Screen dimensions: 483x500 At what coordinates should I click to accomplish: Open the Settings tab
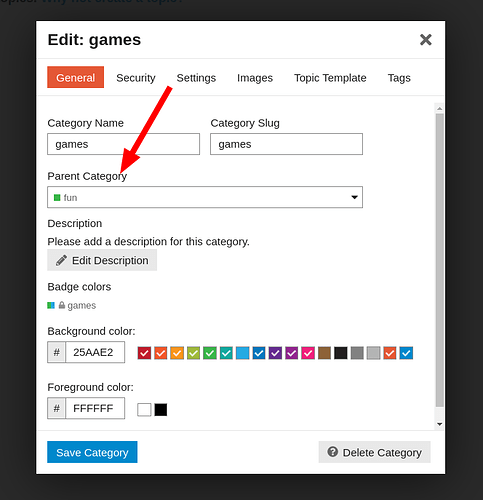(x=196, y=78)
